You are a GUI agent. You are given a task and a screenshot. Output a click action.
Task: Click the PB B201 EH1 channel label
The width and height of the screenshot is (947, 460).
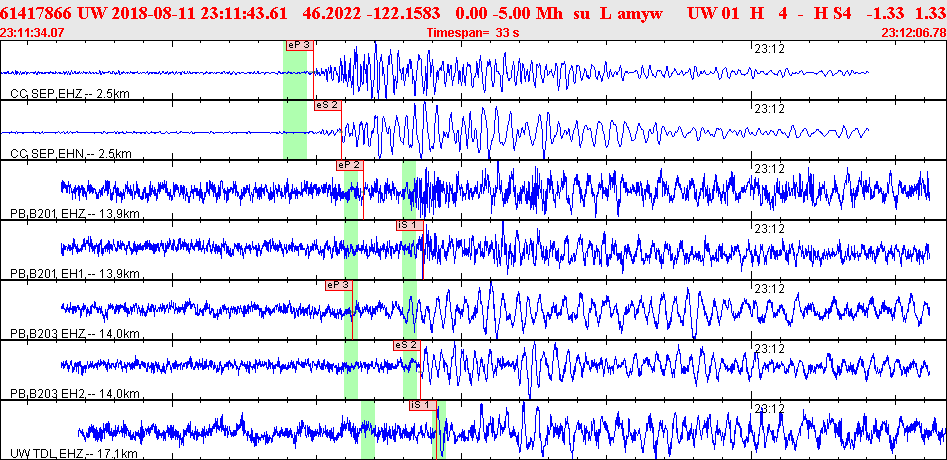point(74,274)
